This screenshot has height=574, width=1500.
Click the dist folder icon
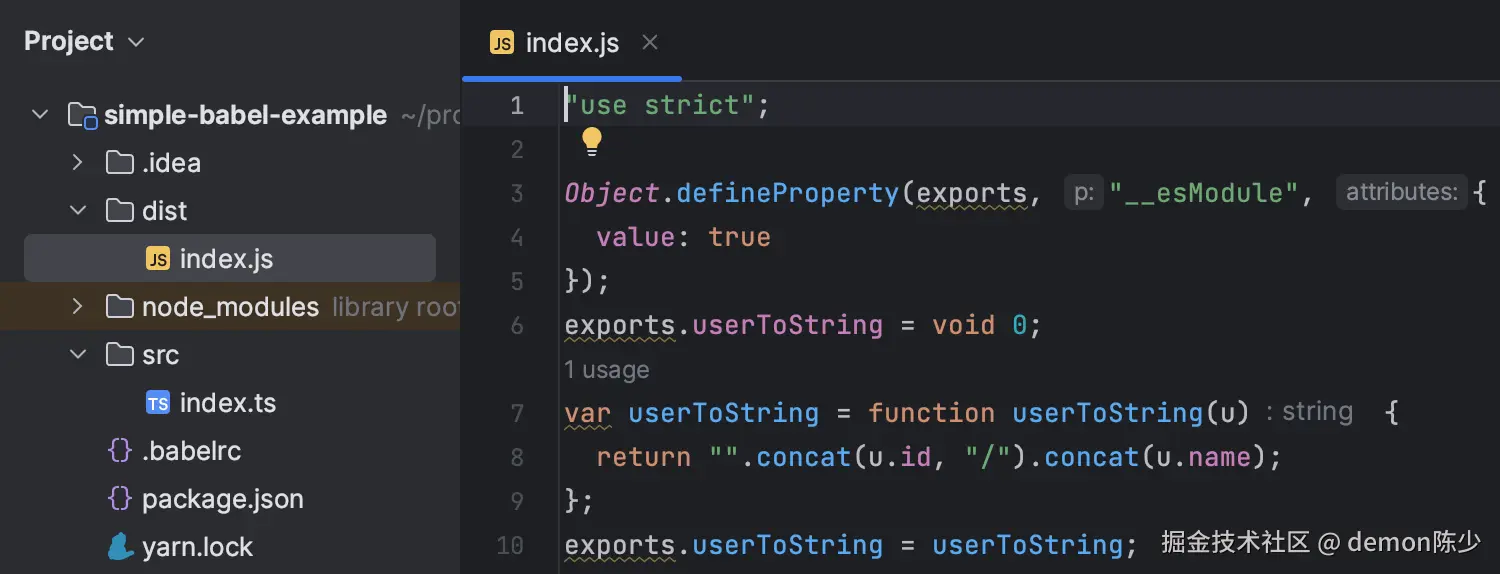(120, 210)
